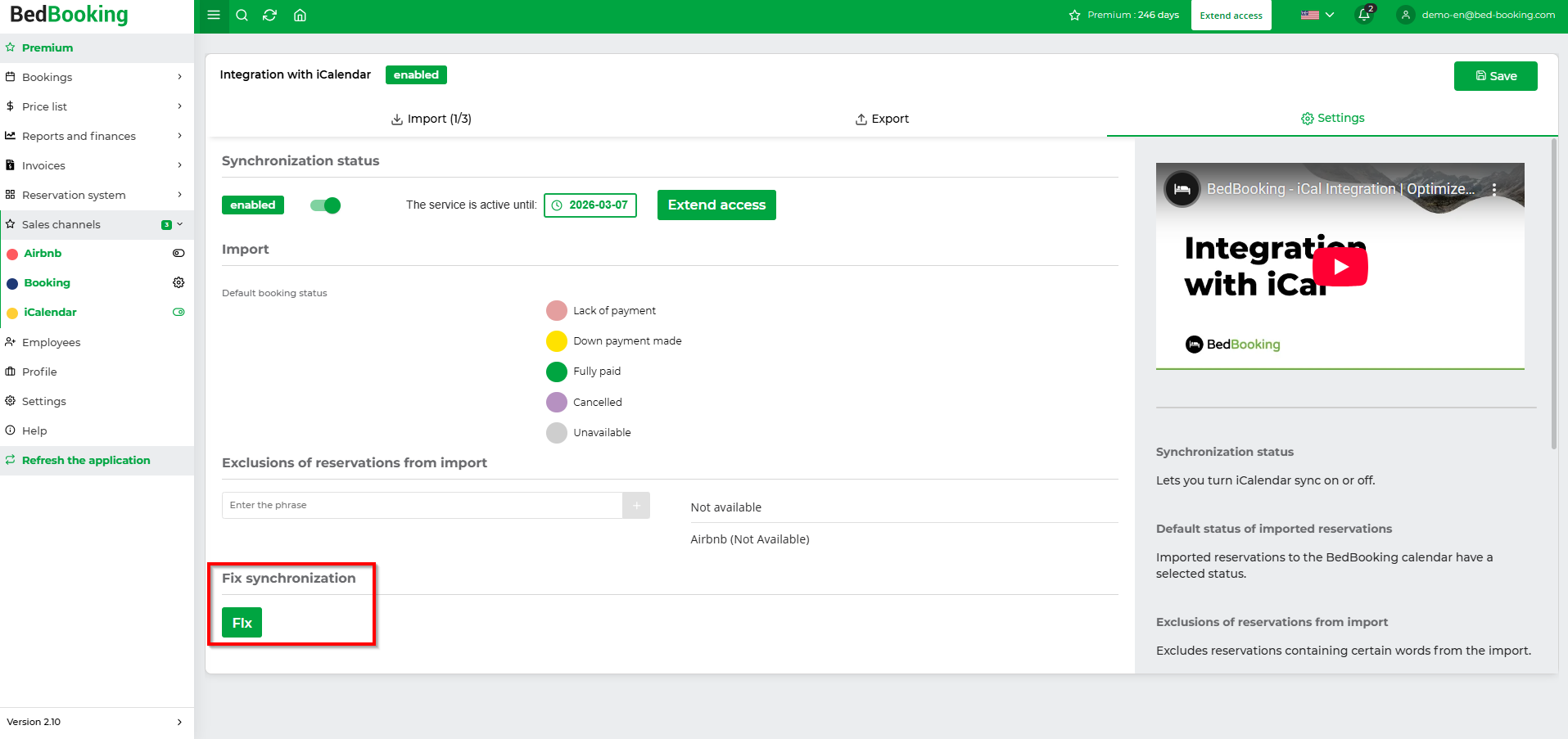This screenshot has width=1568, height=739.
Task: Open the Booking sales channel
Action: click(47, 282)
